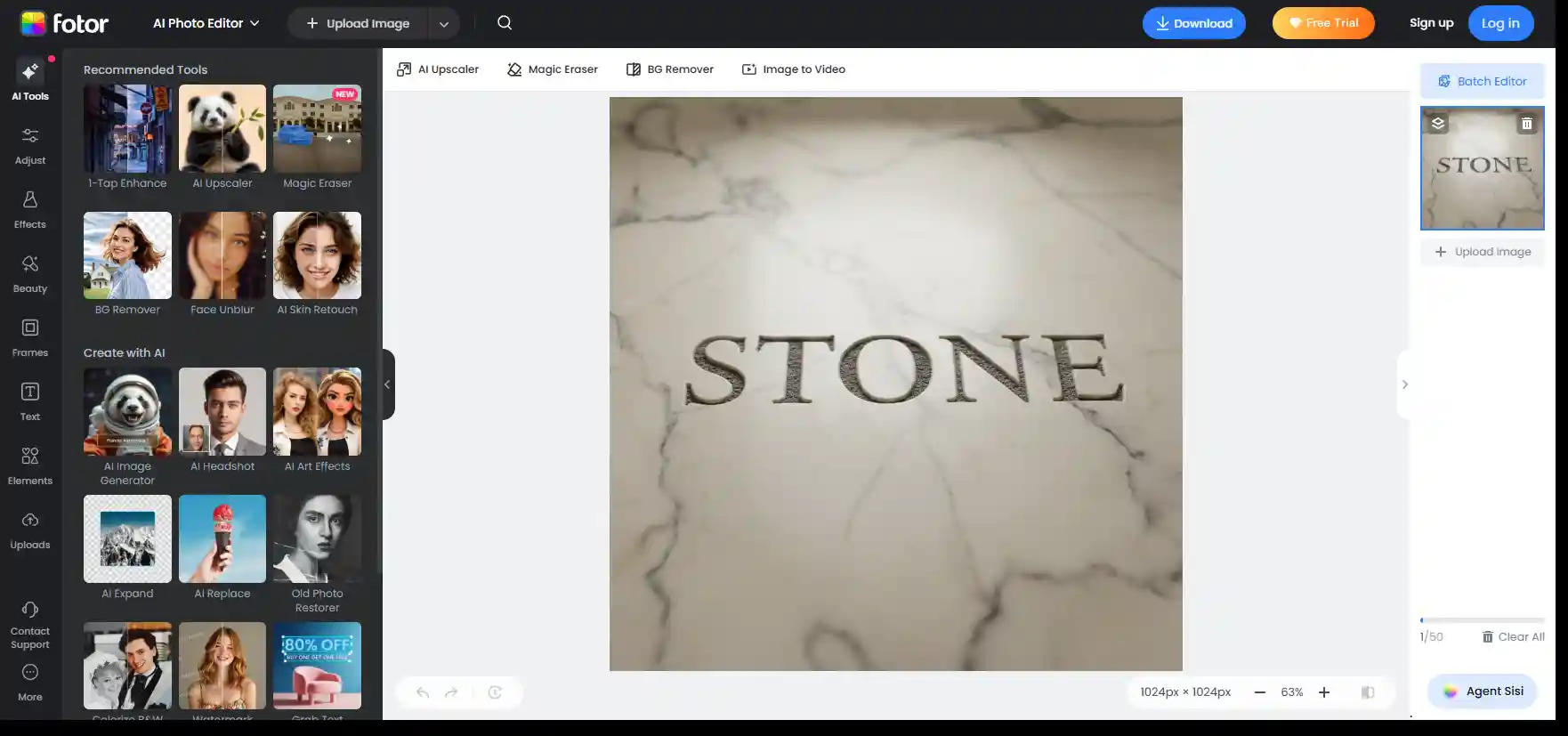
Task: Open the Agent Sisi assistant
Action: 1483,692
